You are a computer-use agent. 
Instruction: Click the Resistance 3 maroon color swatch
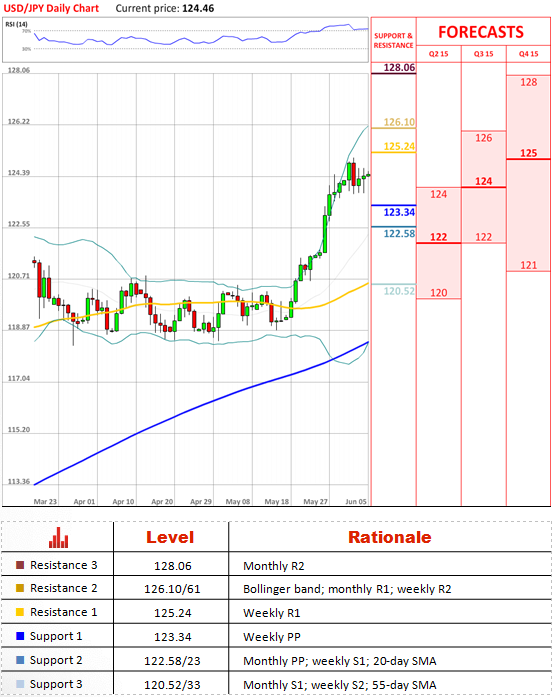(x=20, y=565)
